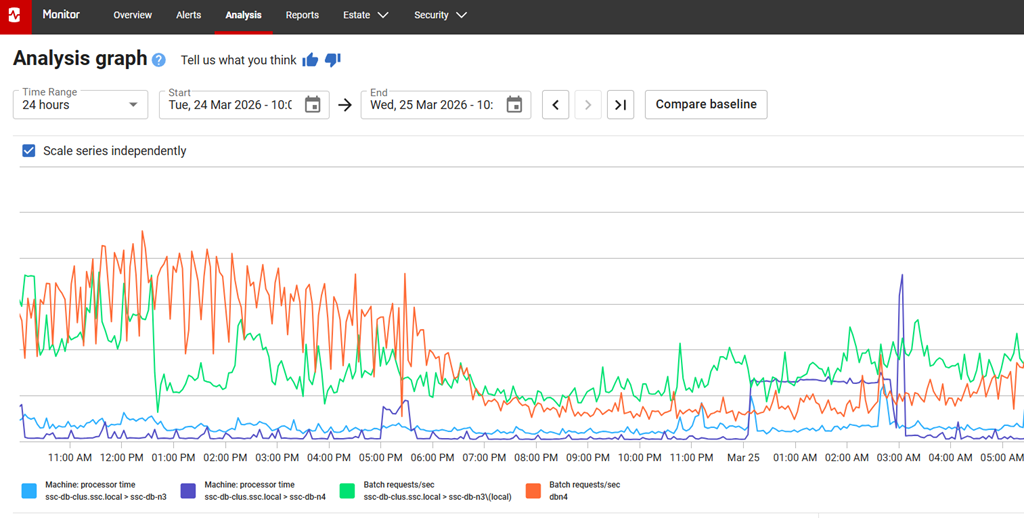Click the green Batch requests/sec legend swatch
Viewport: 1024px width, 518px height.
click(347, 490)
